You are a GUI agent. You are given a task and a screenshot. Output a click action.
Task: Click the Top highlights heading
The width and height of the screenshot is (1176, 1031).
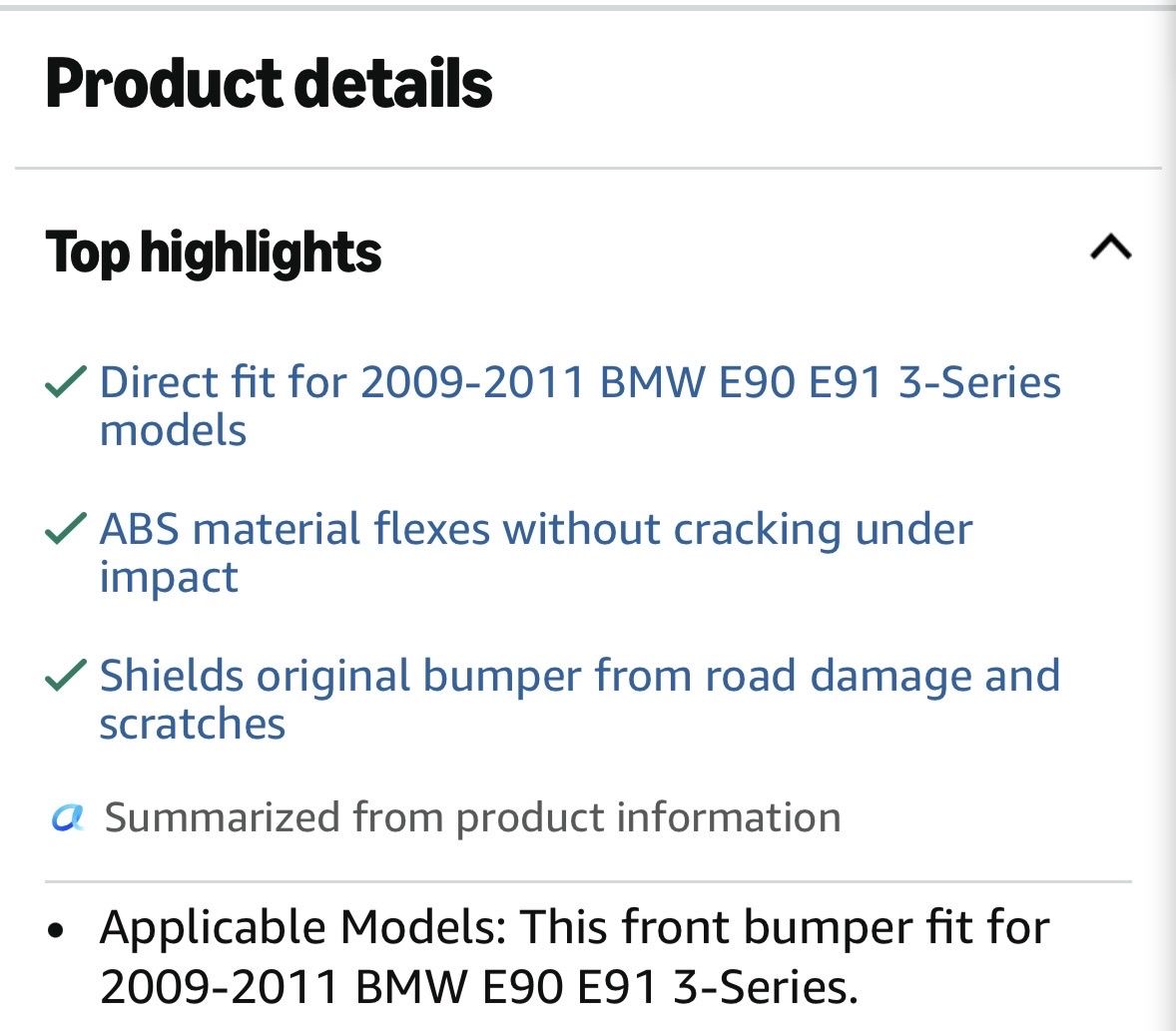click(214, 253)
